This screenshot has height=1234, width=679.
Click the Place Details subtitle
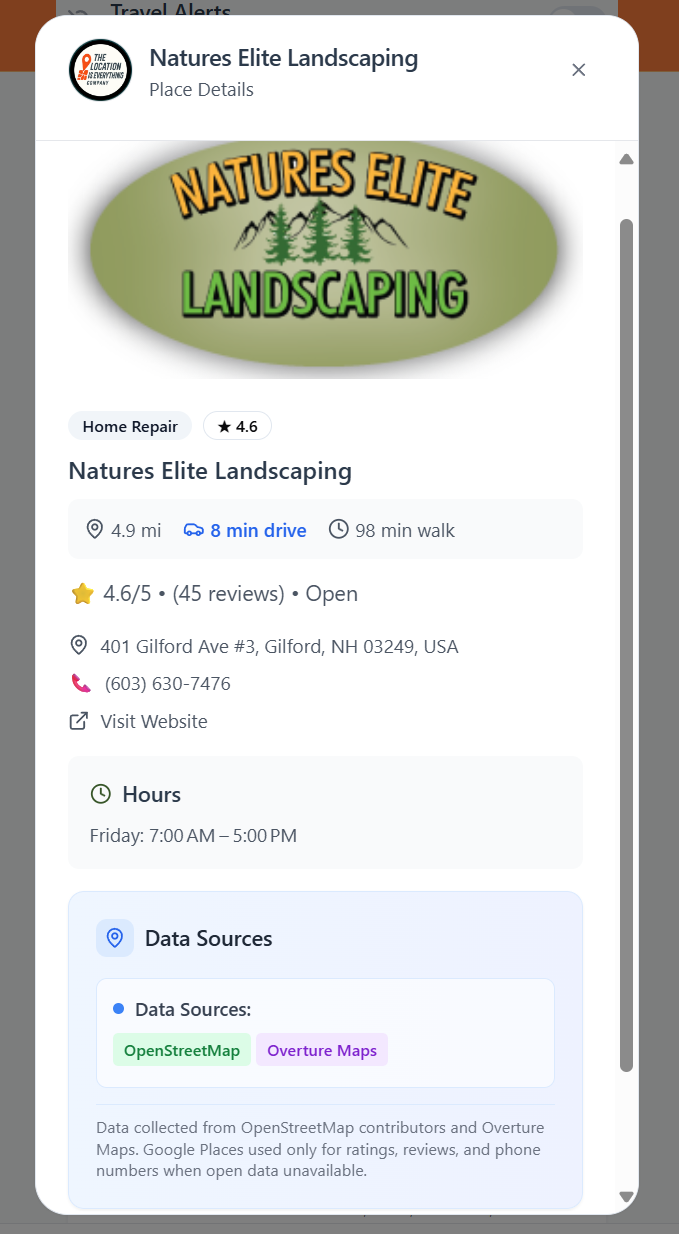pyautogui.click(x=201, y=90)
